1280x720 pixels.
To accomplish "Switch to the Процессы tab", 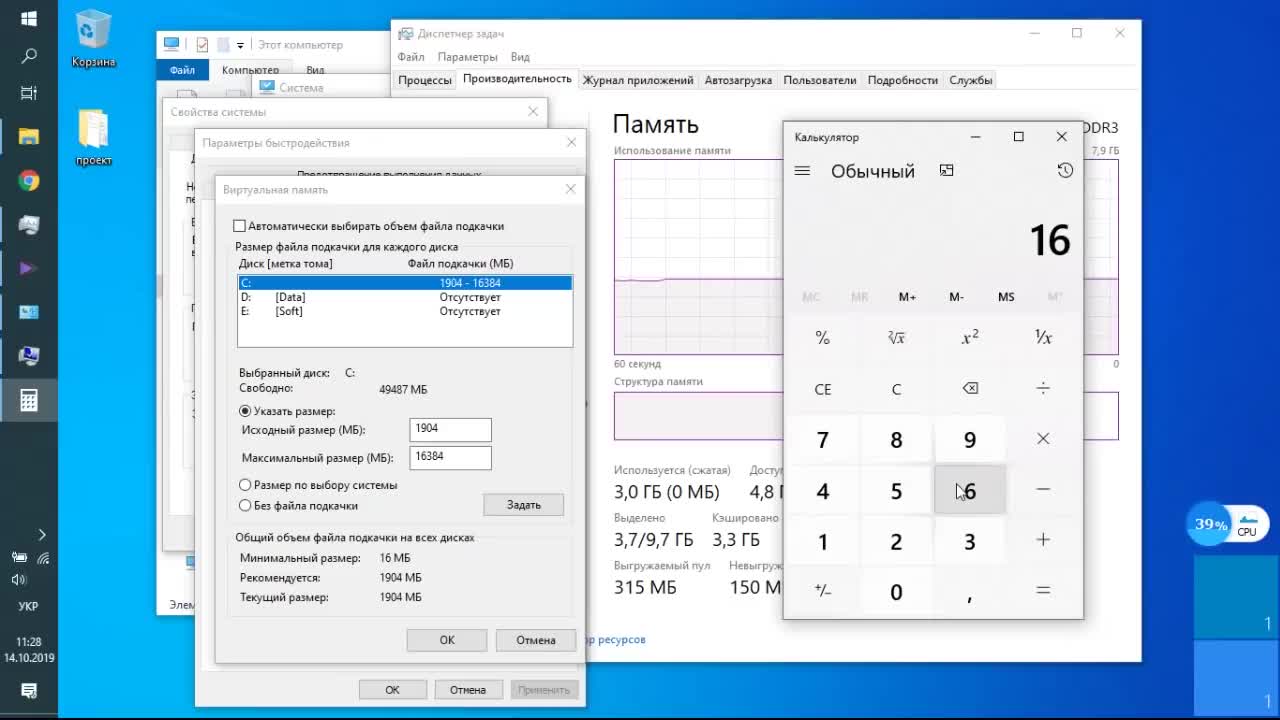I will tap(425, 80).
